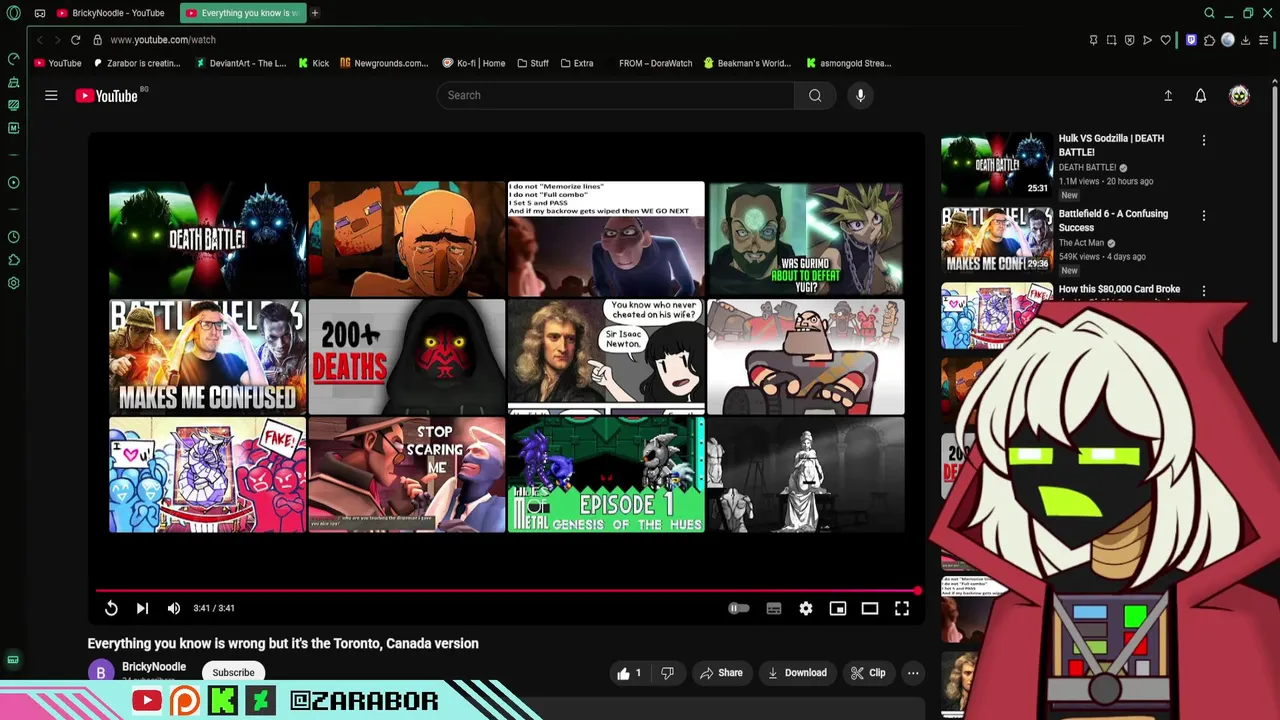Open Kick bookmark

314,63
